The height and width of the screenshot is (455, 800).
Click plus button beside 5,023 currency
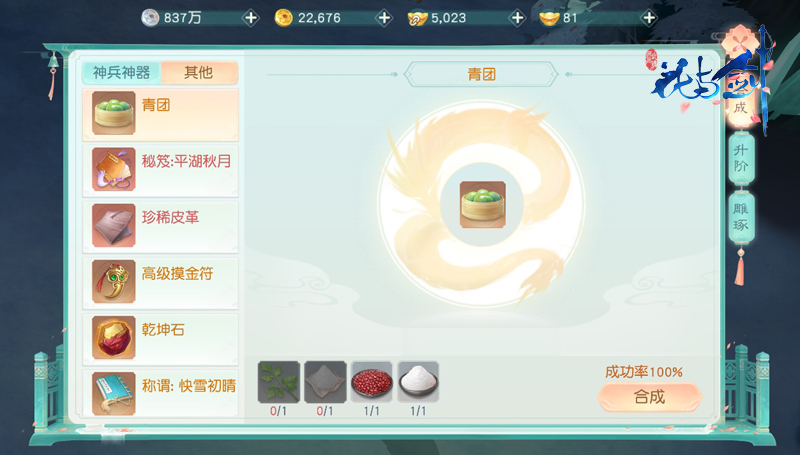(x=517, y=18)
